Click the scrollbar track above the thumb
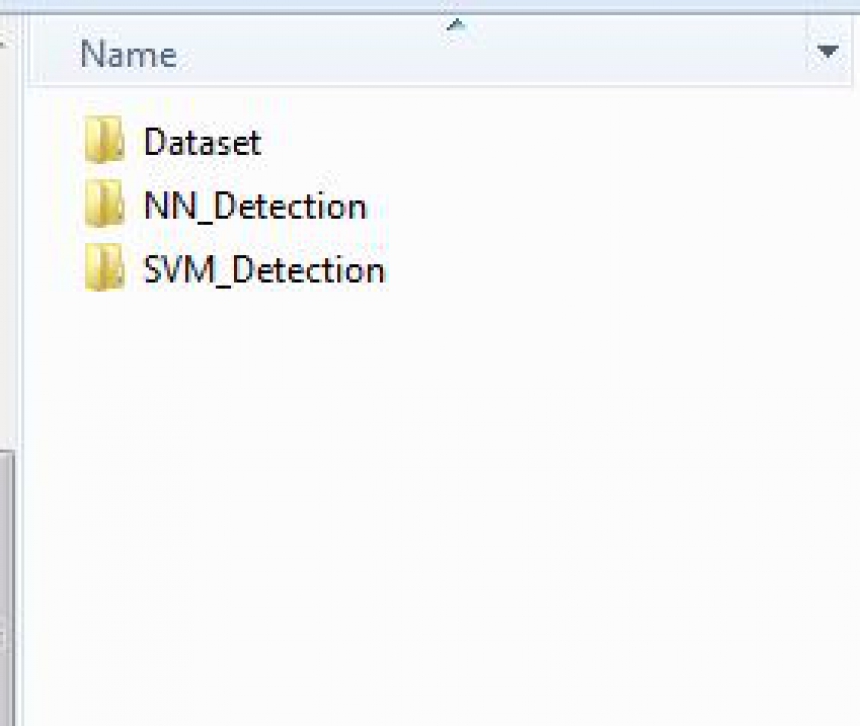The width and height of the screenshot is (860, 726). tap(7, 247)
